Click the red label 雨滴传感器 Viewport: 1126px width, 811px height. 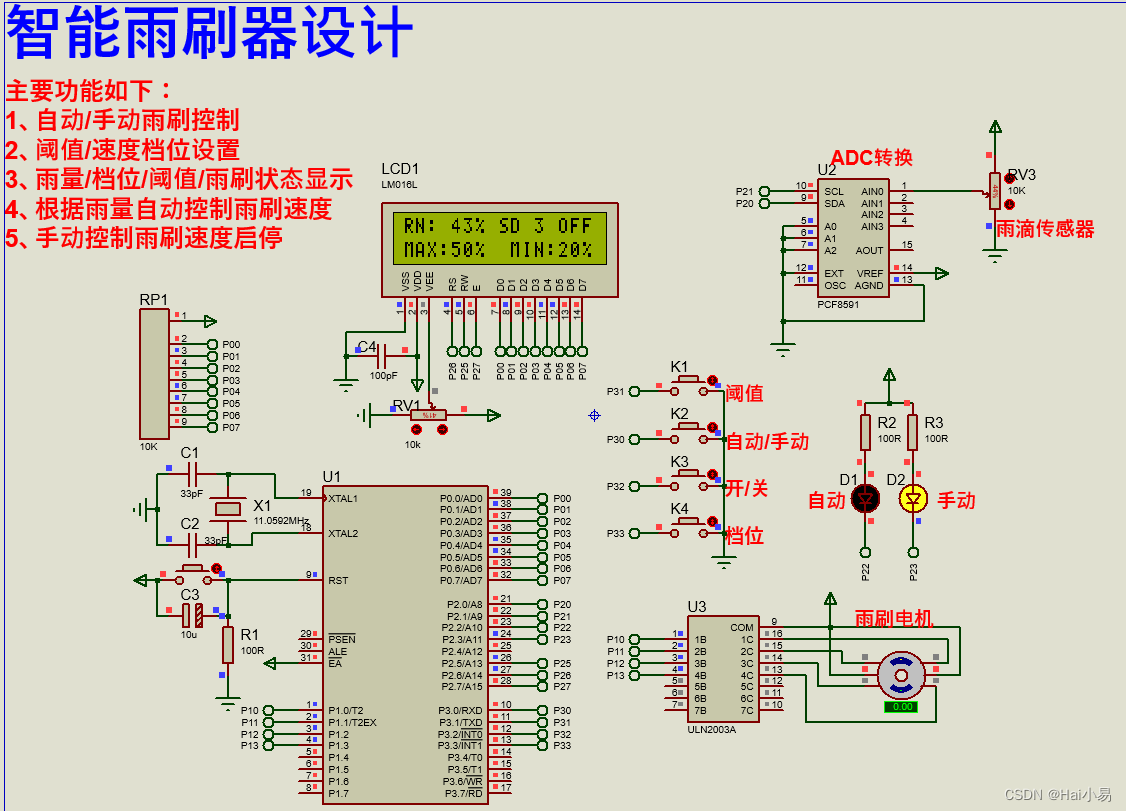point(1045,229)
